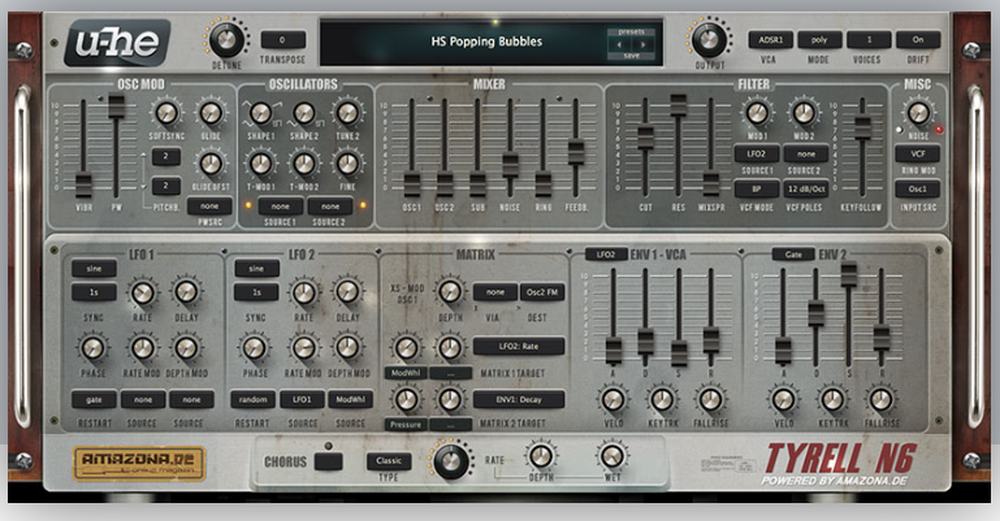The image size is (1000, 521).
Task: Click the filter Mod 2 knob
Action: click(x=804, y=113)
